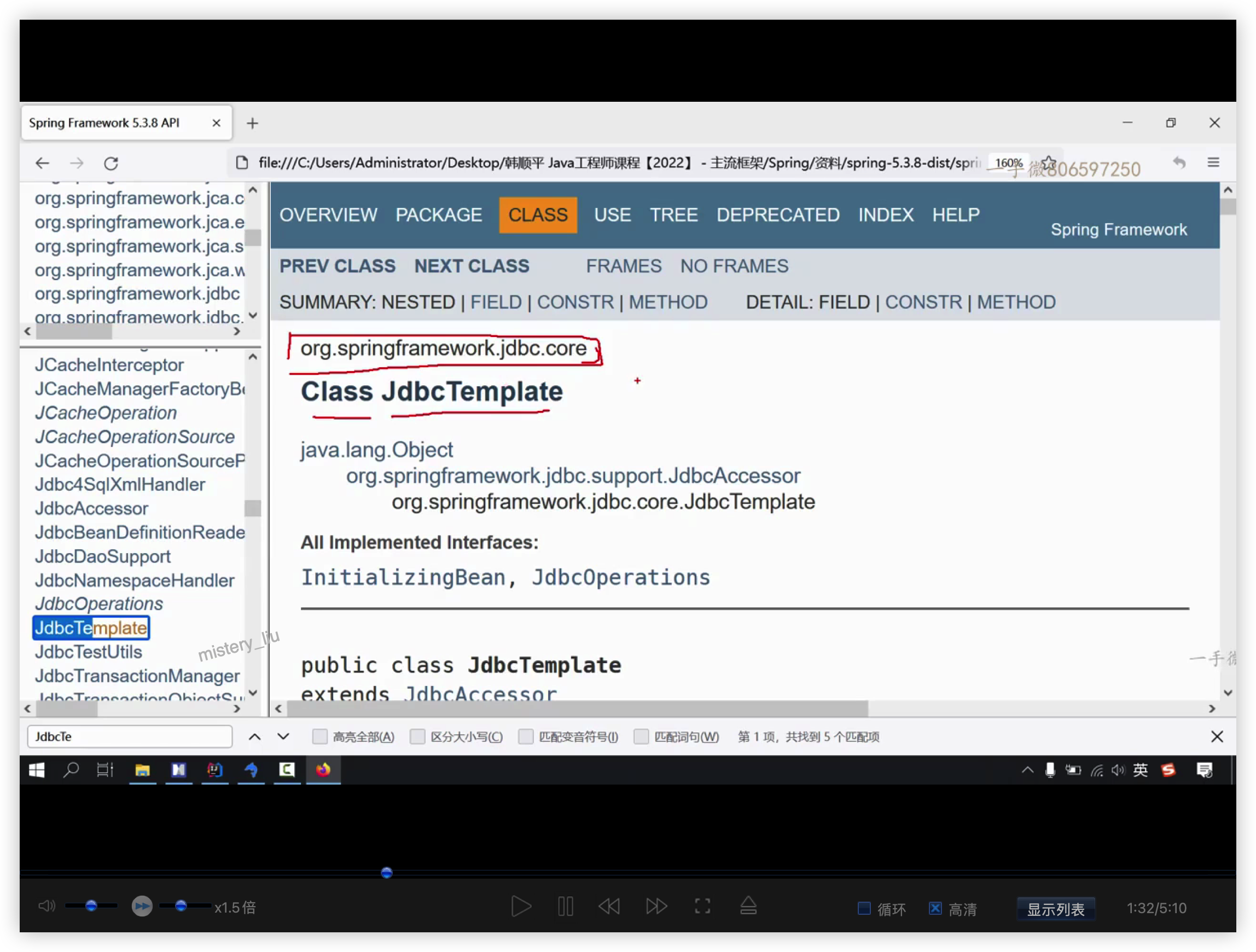Image resolution: width=1256 pixels, height=952 pixels.
Task: Show hidden system tray icons
Action: pos(1027,770)
